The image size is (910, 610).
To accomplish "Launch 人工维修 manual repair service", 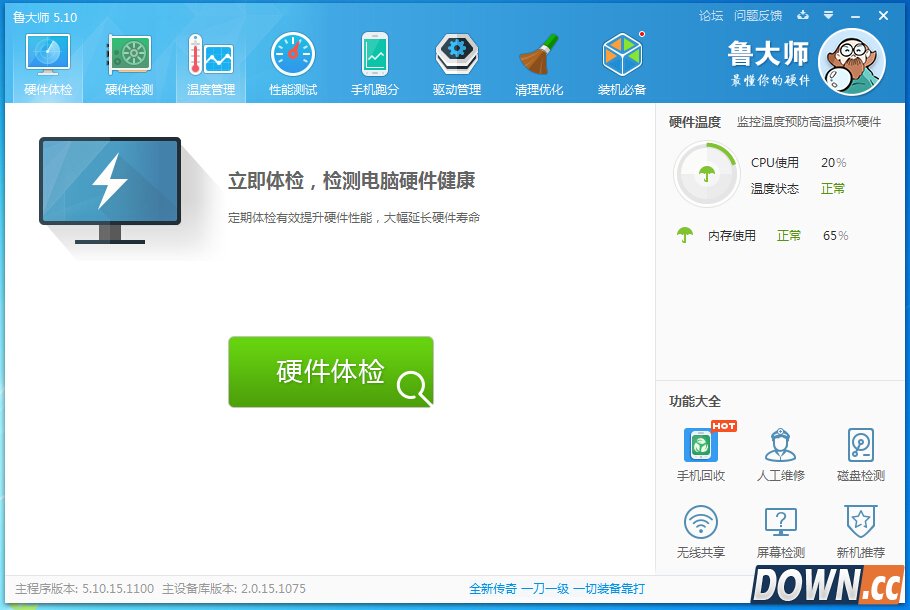I will pyautogui.click(x=781, y=454).
